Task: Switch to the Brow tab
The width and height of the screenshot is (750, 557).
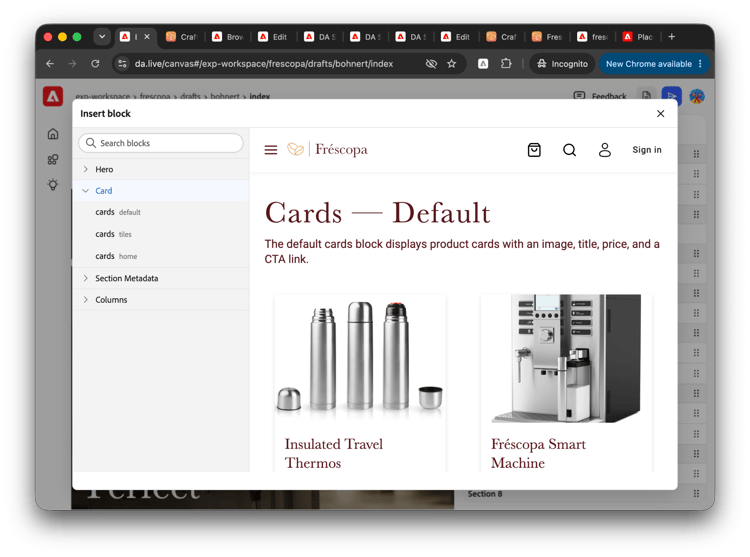Action: pyautogui.click(x=228, y=37)
